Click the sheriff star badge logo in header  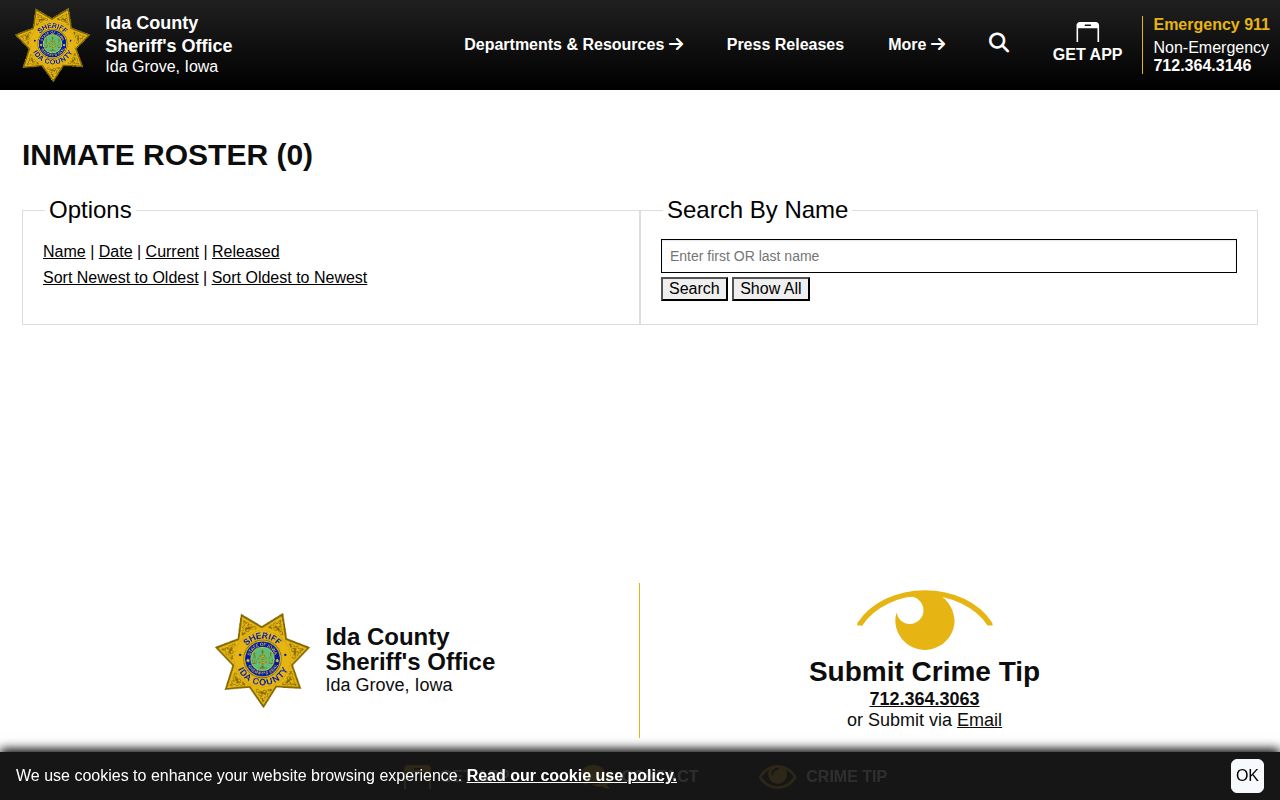(52, 45)
